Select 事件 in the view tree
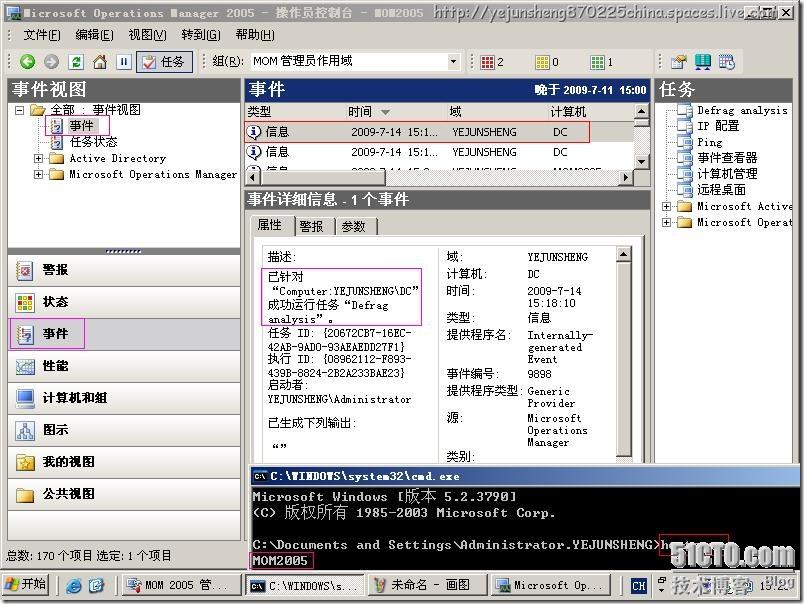This screenshot has height=604, width=804. tap(81, 126)
